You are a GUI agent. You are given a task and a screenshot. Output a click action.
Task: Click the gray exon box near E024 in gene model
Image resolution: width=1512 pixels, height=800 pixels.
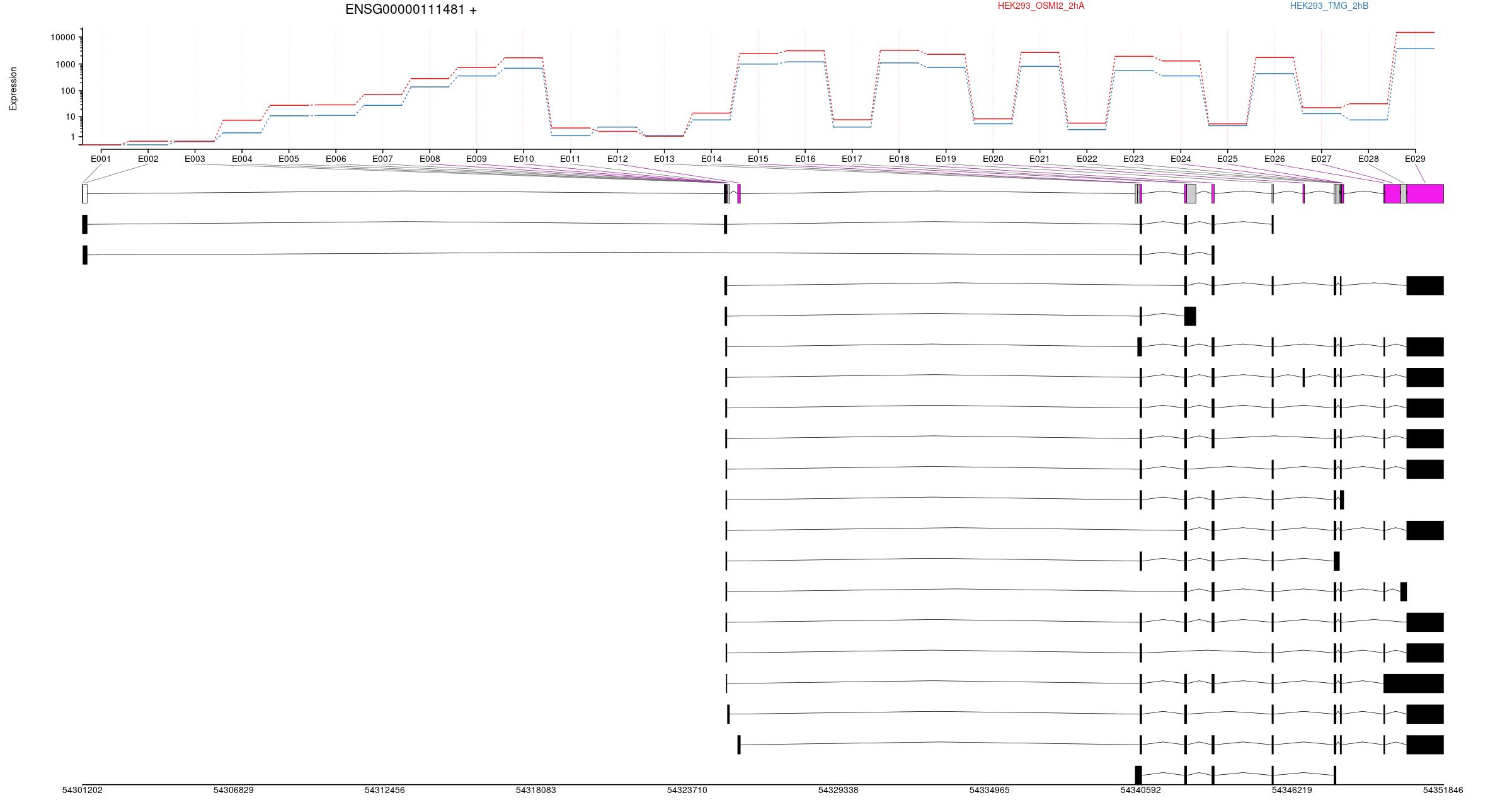[1191, 193]
